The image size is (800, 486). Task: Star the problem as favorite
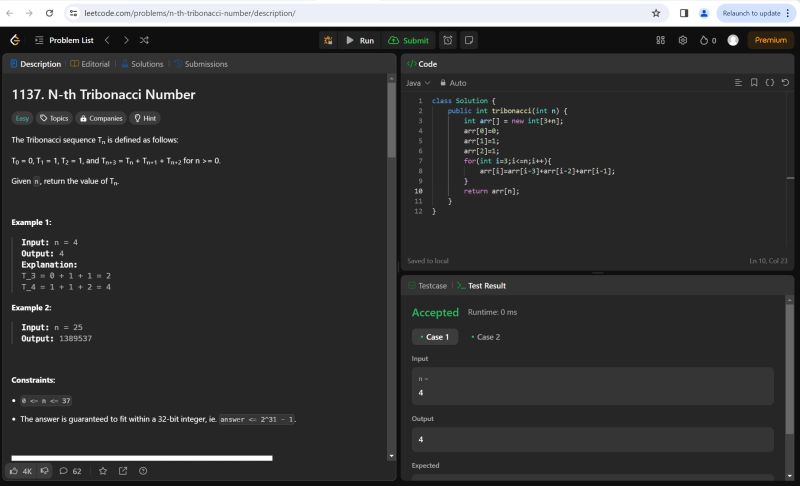(102, 471)
